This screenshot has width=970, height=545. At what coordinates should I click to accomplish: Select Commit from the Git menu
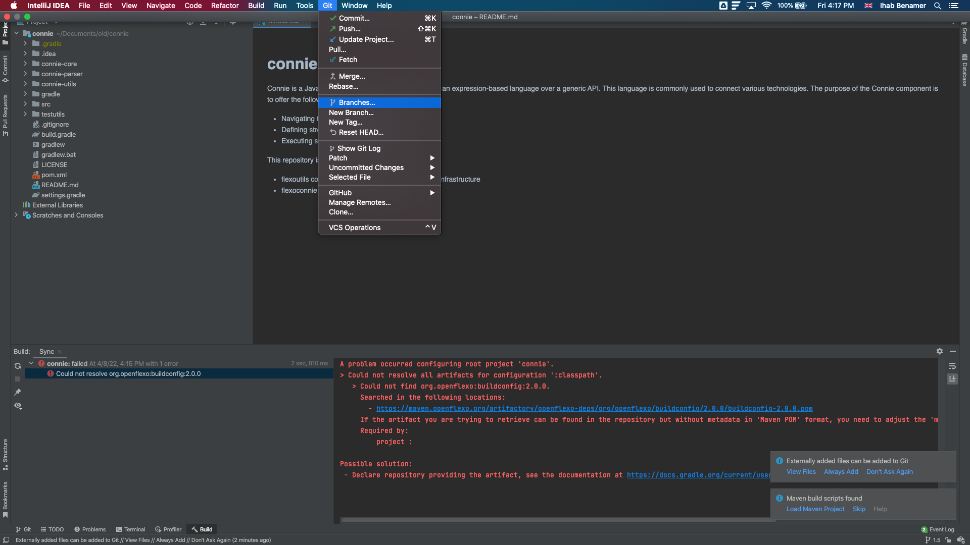point(379,19)
